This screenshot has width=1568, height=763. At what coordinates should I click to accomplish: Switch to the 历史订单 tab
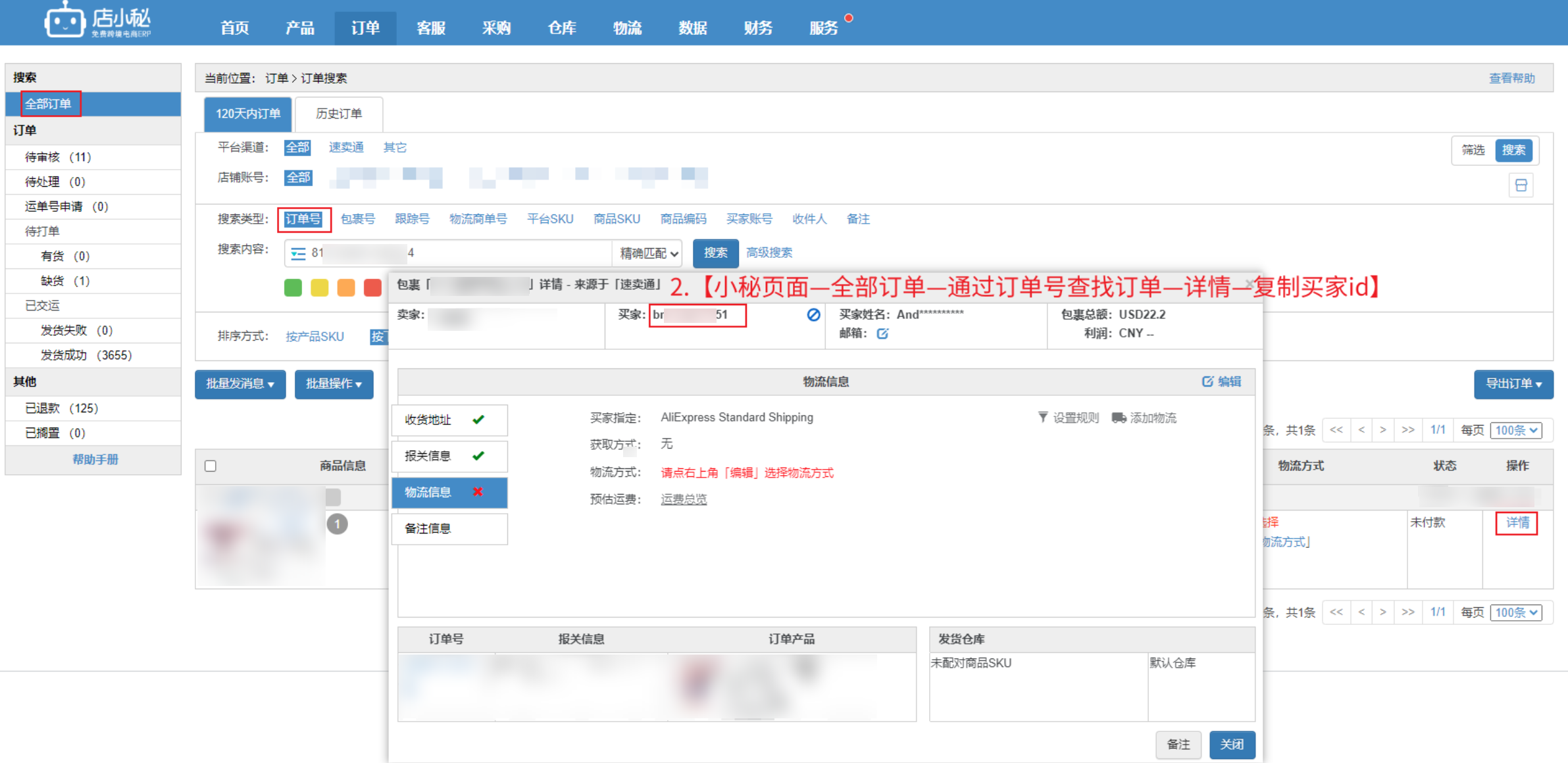click(338, 114)
